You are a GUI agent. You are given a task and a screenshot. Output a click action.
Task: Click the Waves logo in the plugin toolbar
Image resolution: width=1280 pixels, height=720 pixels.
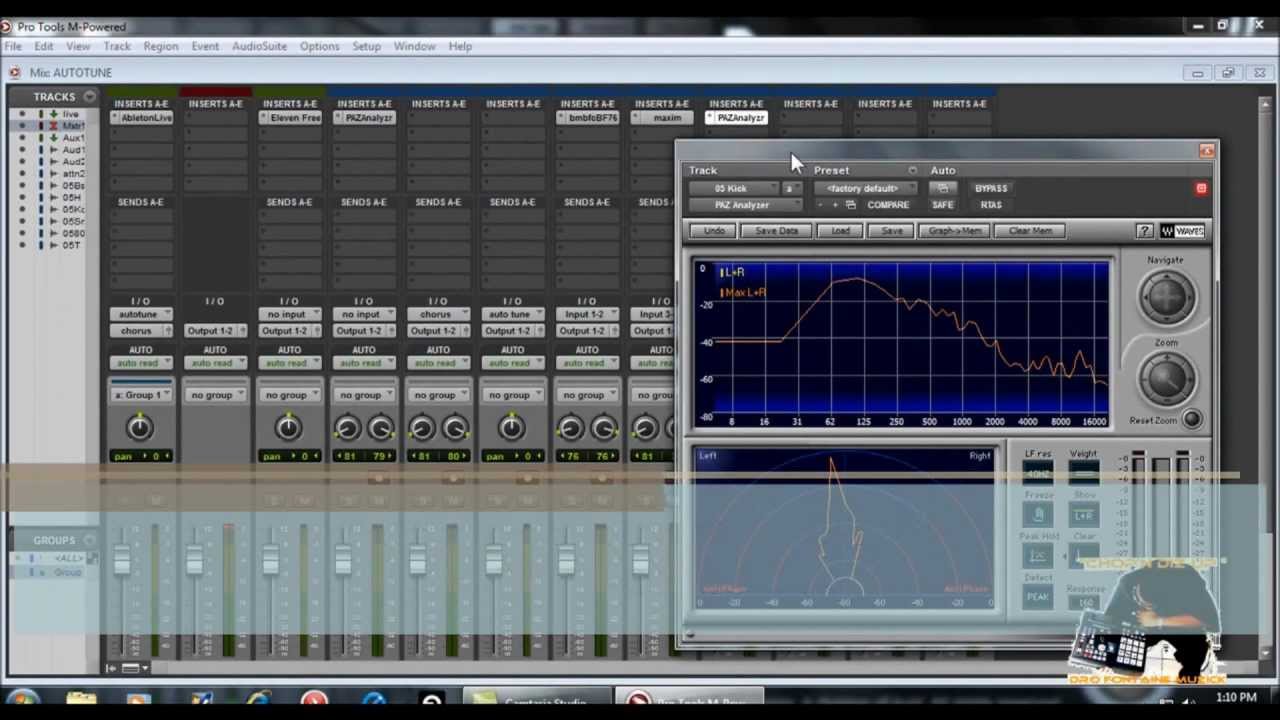tap(1182, 231)
